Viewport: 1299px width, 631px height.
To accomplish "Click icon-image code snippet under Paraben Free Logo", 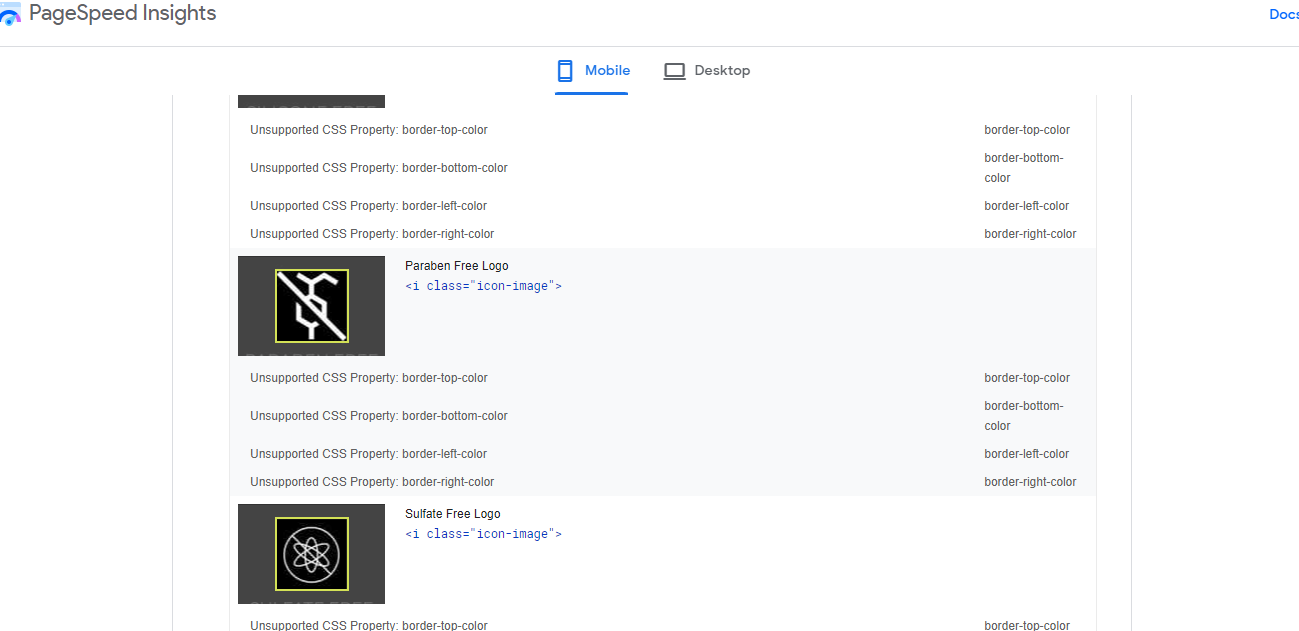I will 483,286.
